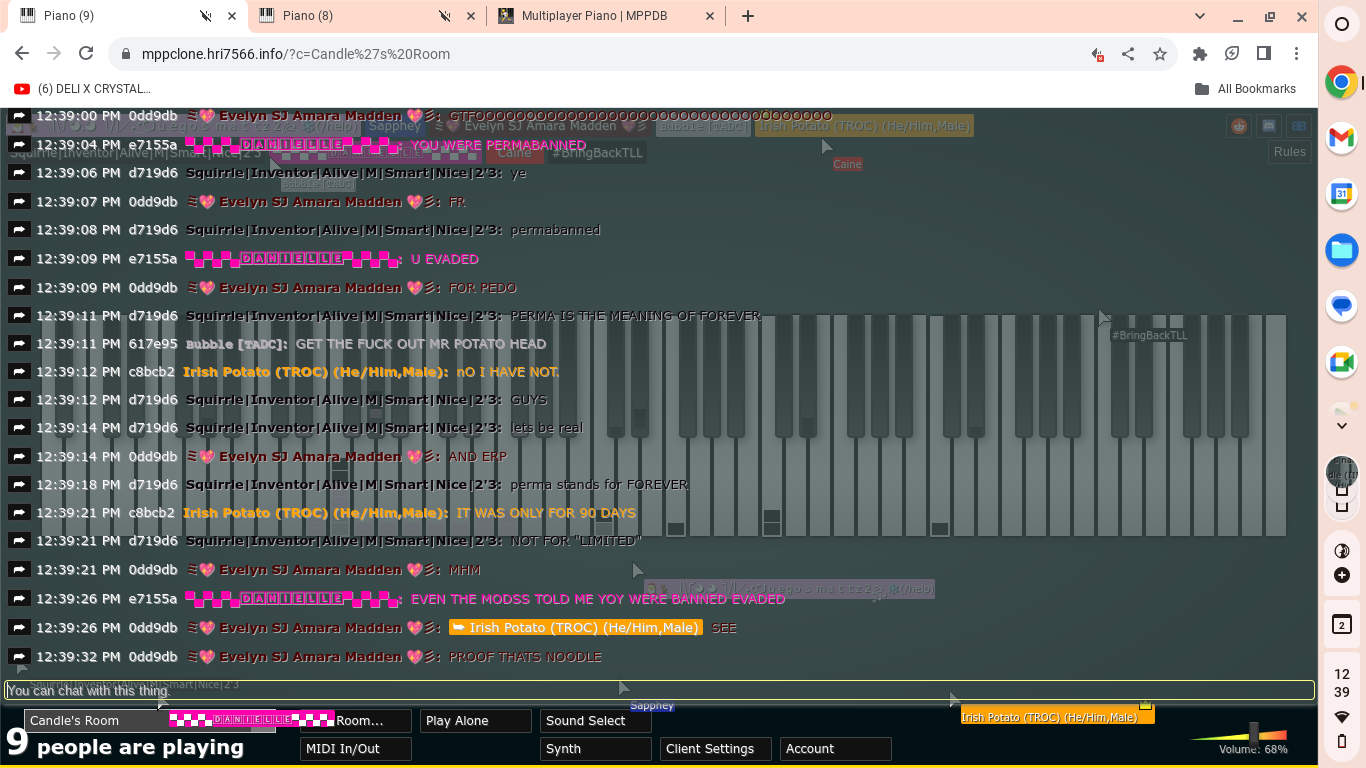
Task: Open the All Bookmarks folder
Action: point(1245,89)
